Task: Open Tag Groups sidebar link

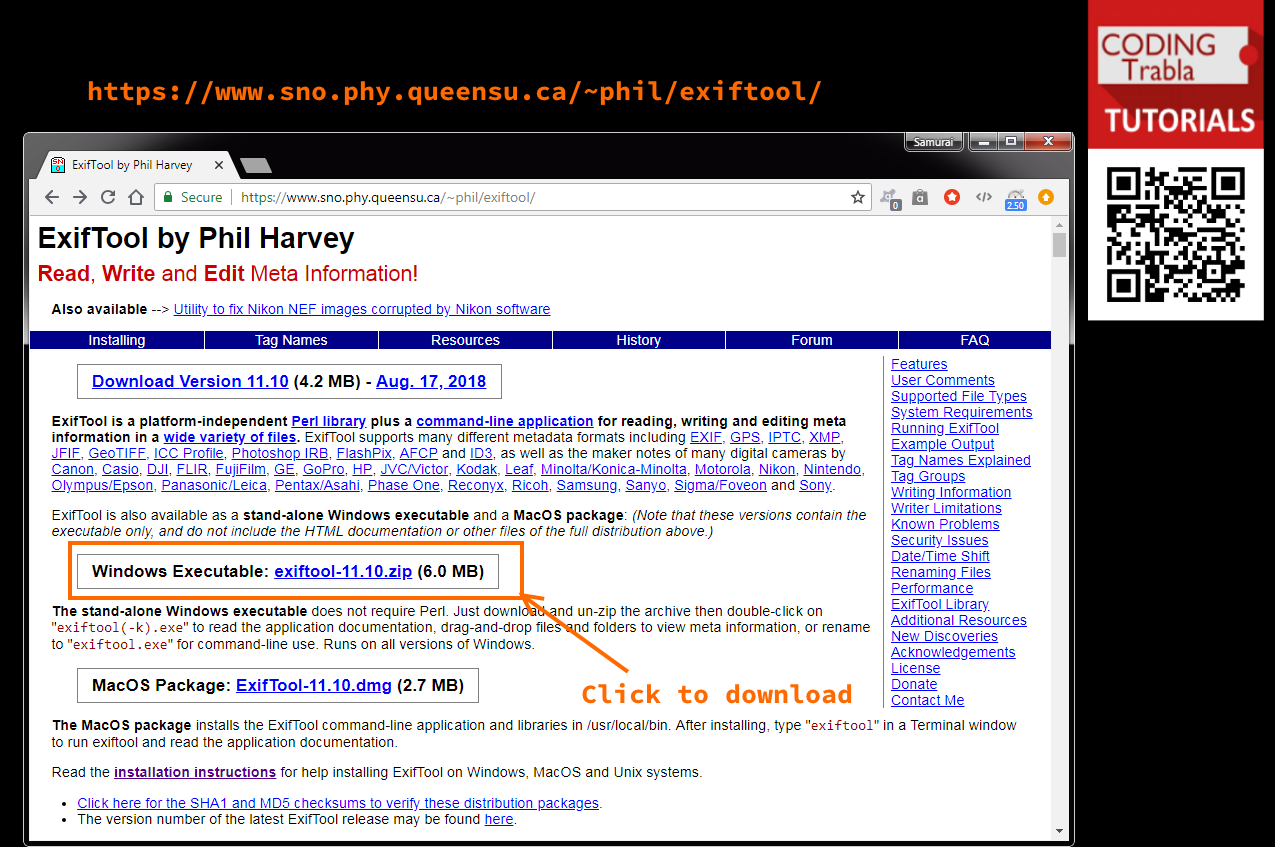Action: [928, 476]
